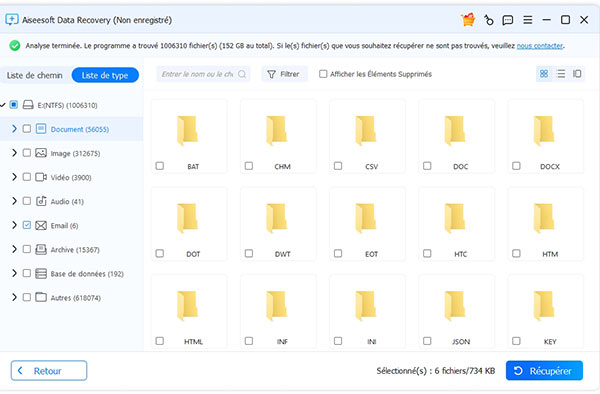The height and width of the screenshot is (394, 600).
Task: Click the E:(NTFS) drive icon
Action: click(28, 105)
